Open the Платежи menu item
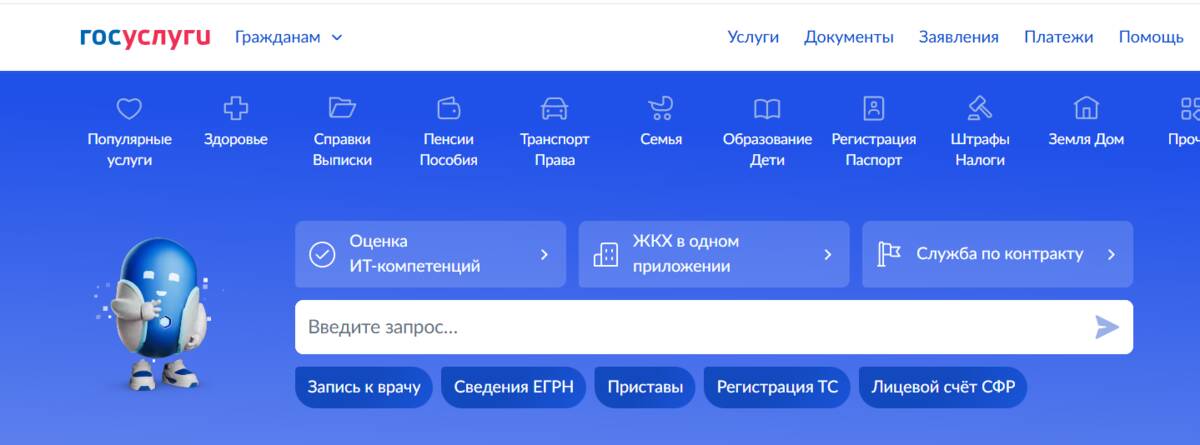 [1058, 37]
